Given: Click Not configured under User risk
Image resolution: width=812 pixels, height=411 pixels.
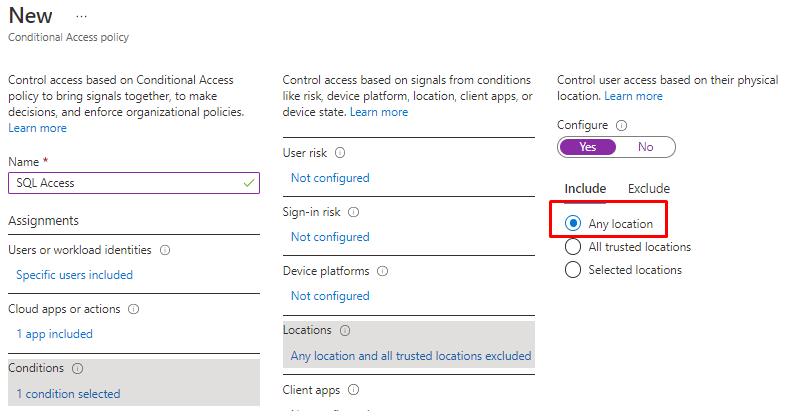Looking at the screenshot, I should [x=330, y=178].
